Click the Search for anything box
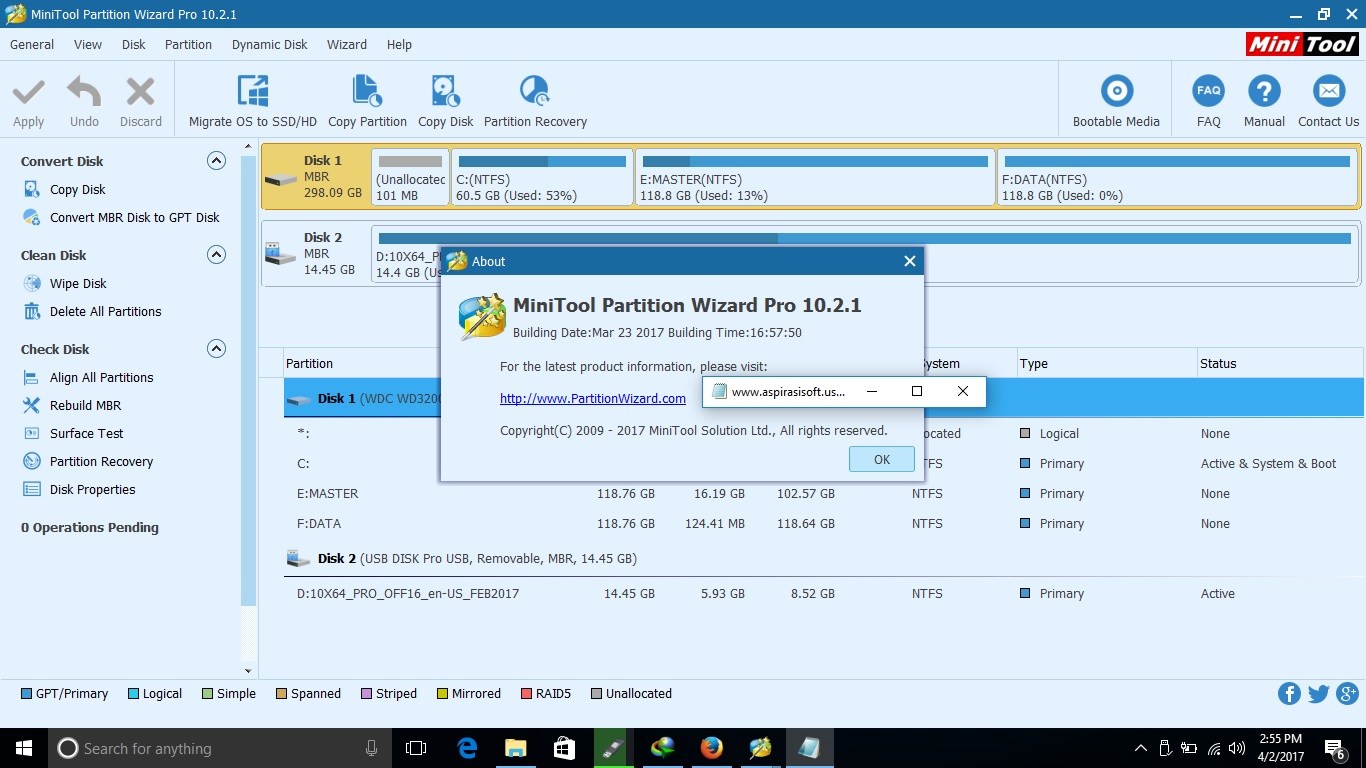Screen dimensions: 1366x768 click(x=220, y=748)
